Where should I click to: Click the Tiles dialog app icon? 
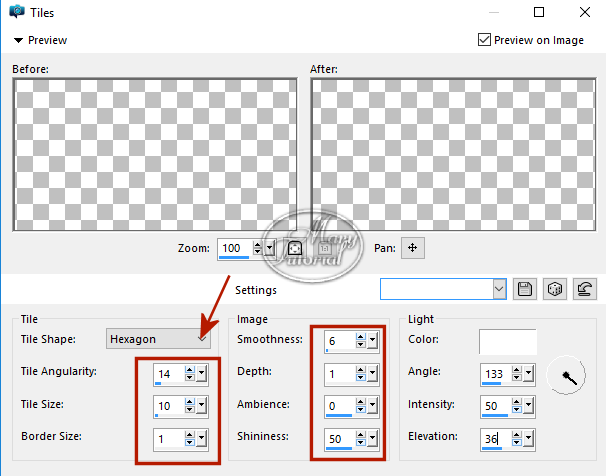point(17,13)
